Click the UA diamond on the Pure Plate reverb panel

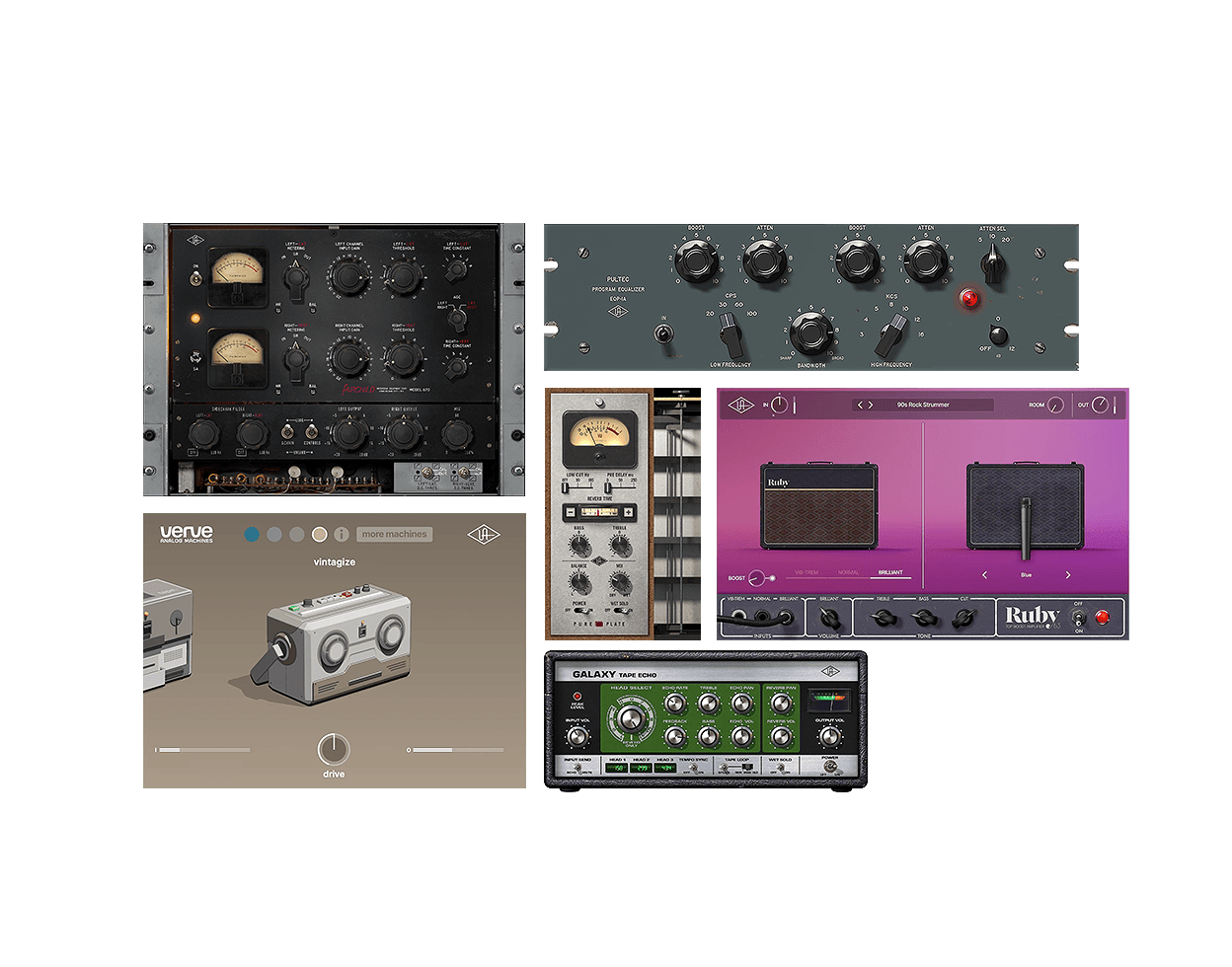(601, 558)
